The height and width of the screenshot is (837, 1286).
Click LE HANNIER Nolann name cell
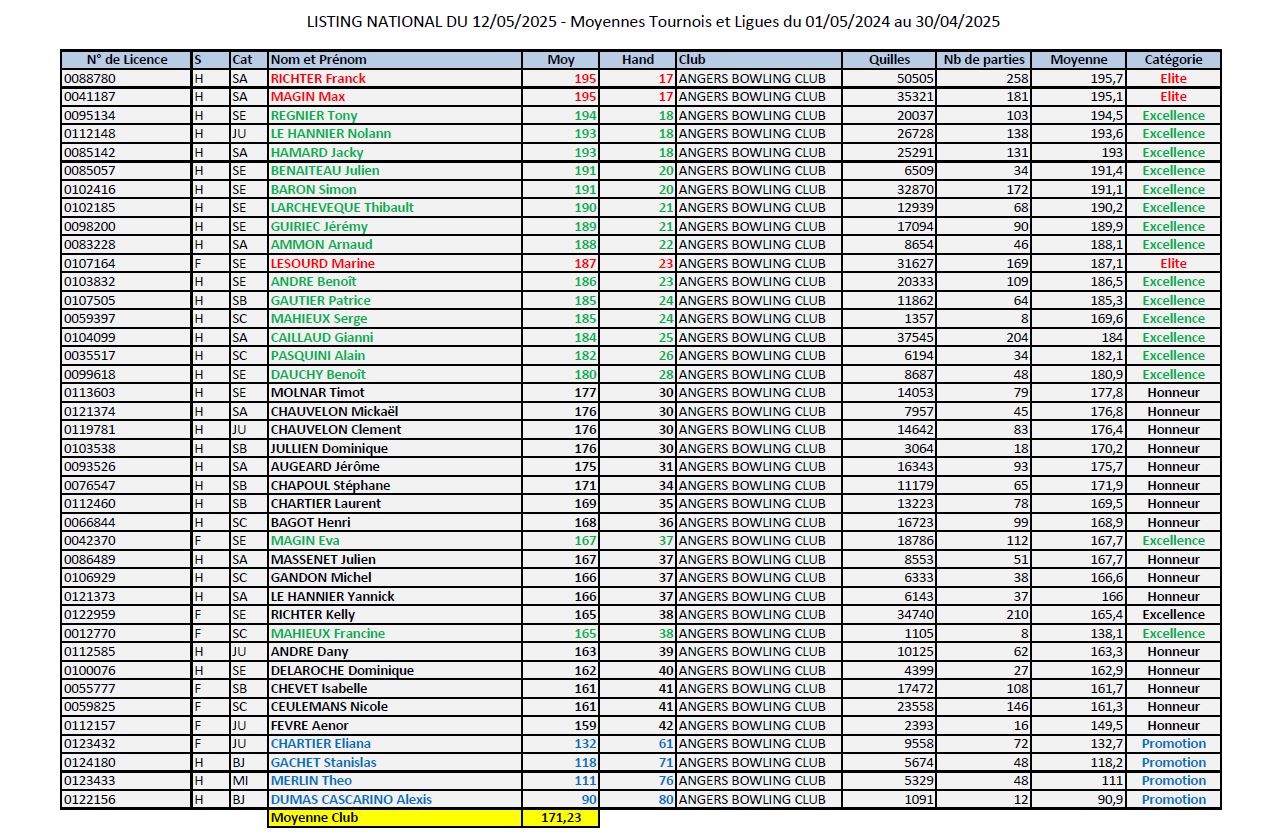[x=395, y=133]
